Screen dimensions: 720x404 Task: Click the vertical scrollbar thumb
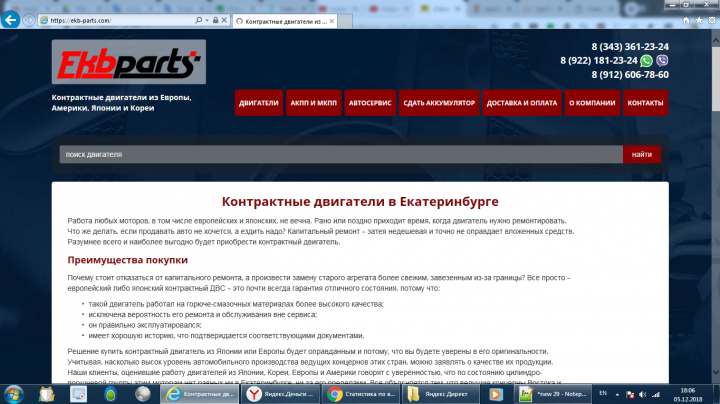[715, 78]
